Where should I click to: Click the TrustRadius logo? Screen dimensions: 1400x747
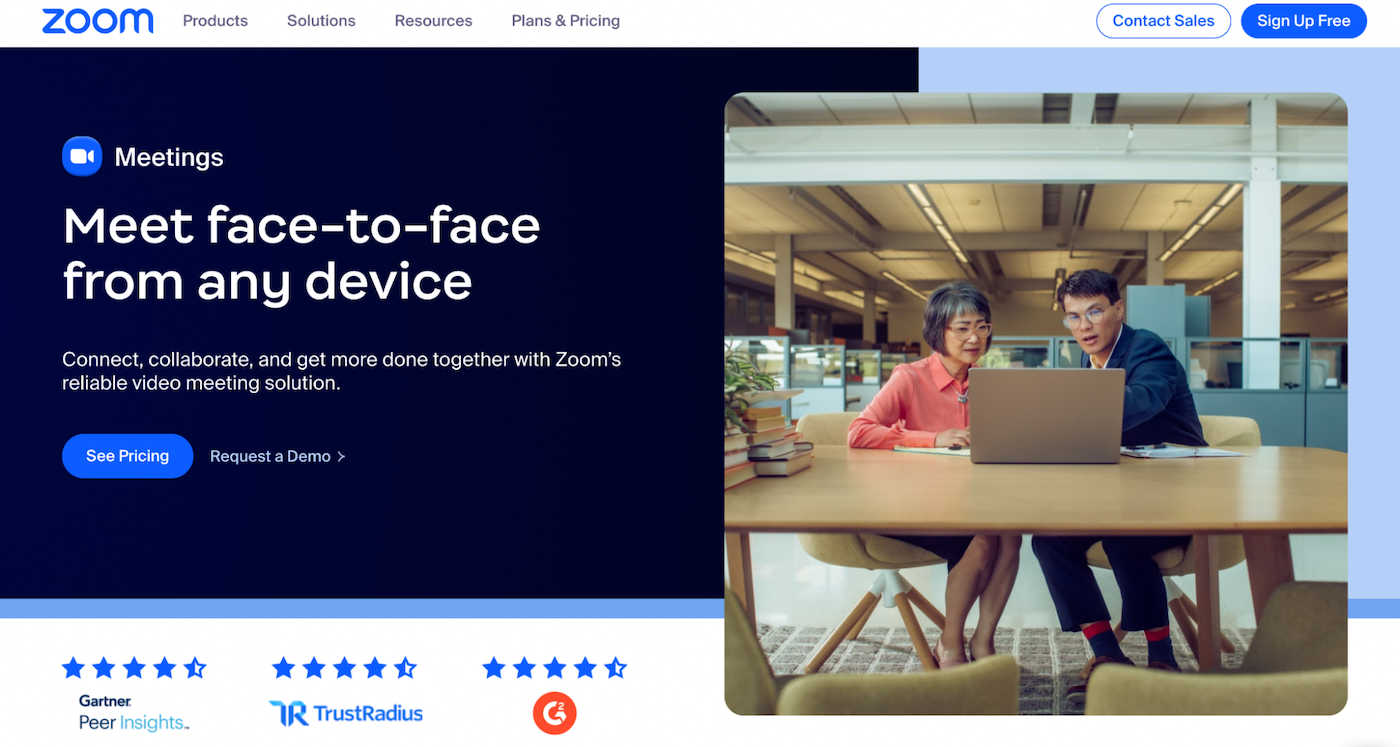pos(346,713)
